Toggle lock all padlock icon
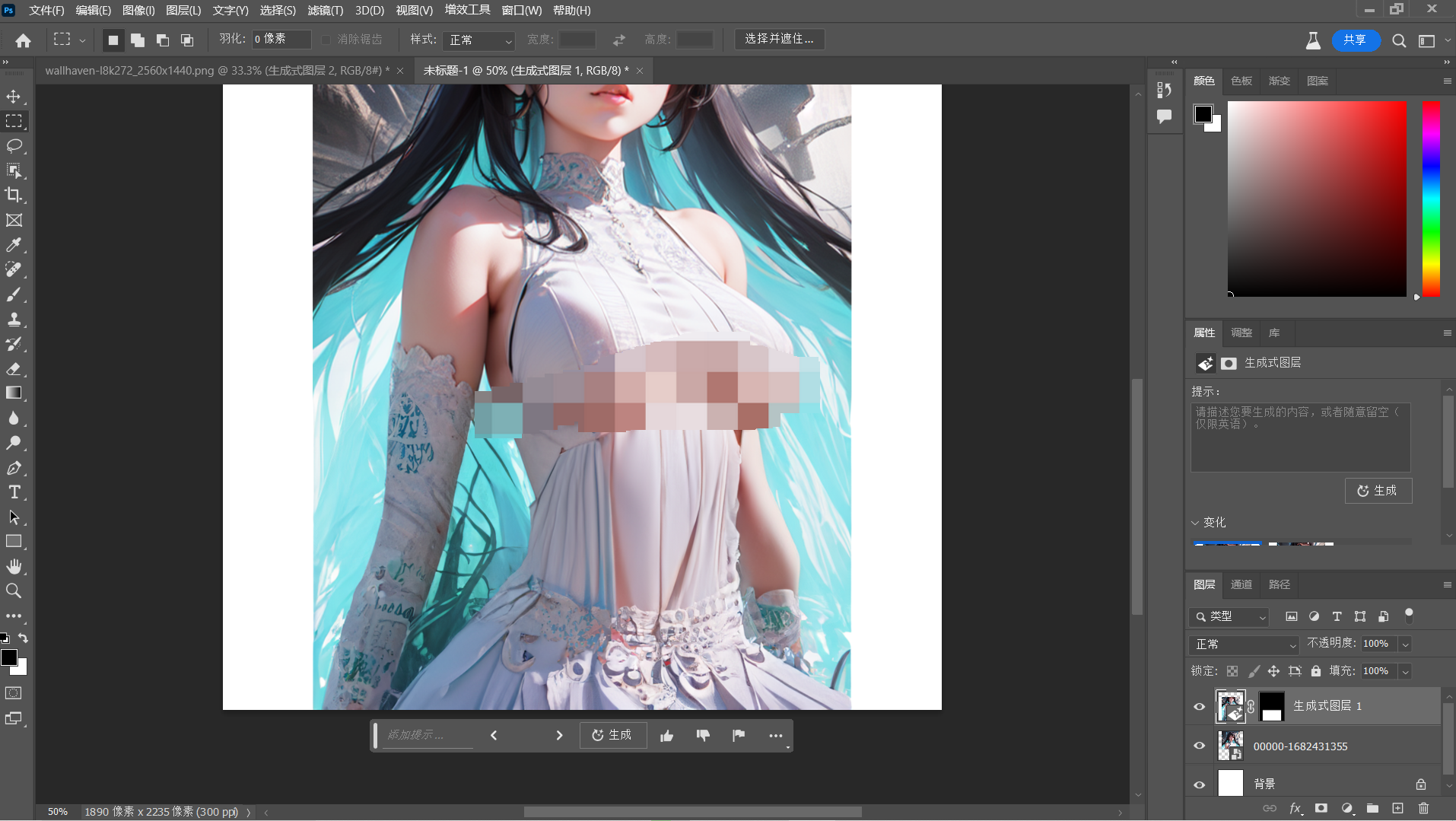The image size is (1456, 821). tap(1316, 671)
